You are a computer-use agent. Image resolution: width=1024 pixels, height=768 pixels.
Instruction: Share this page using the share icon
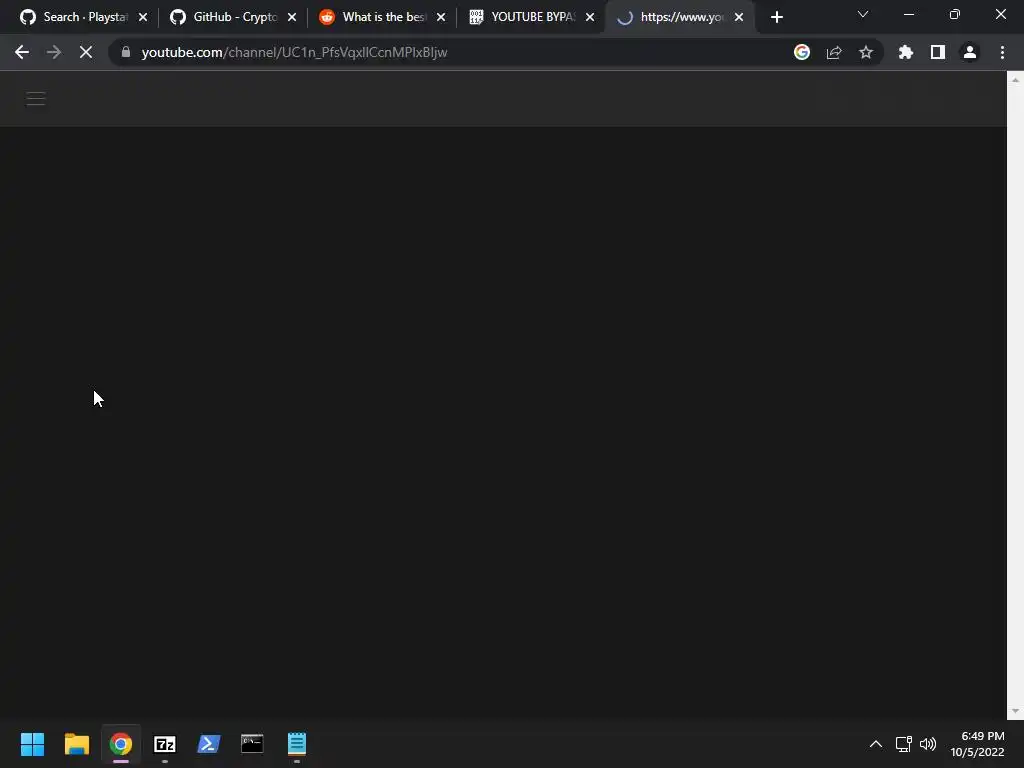pyautogui.click(x=834, y=52)
